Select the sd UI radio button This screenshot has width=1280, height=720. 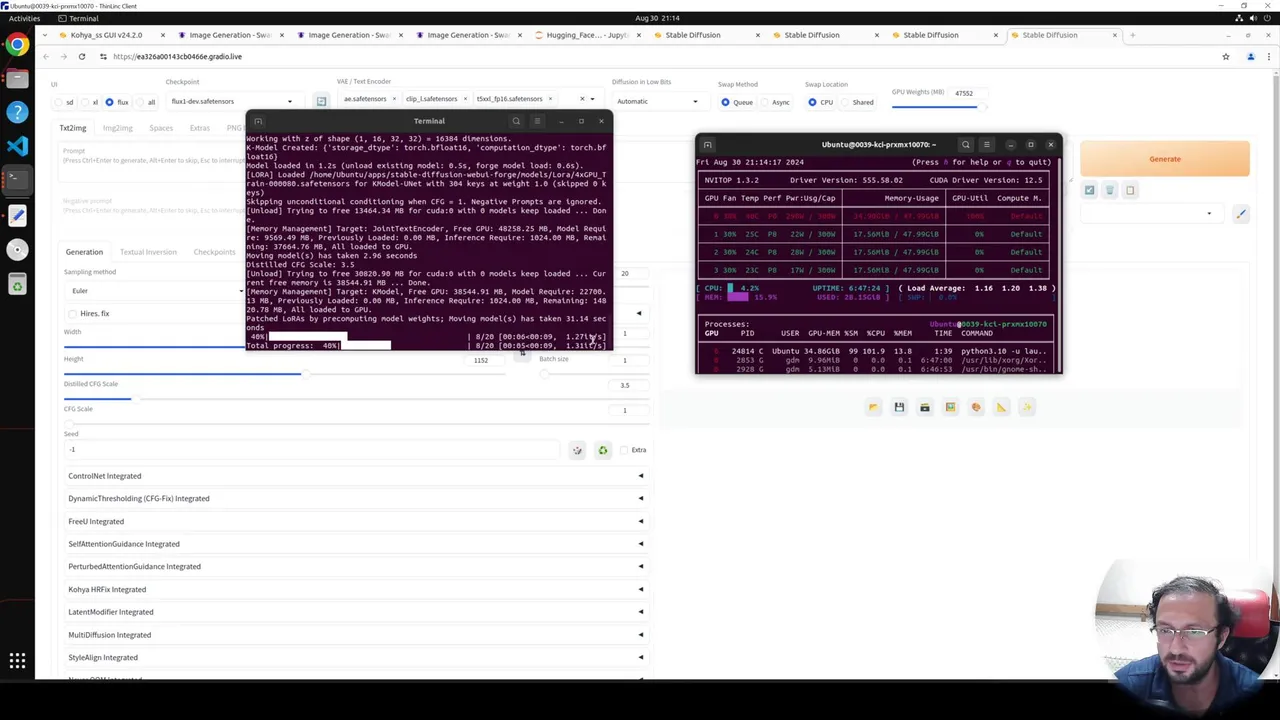57,102
